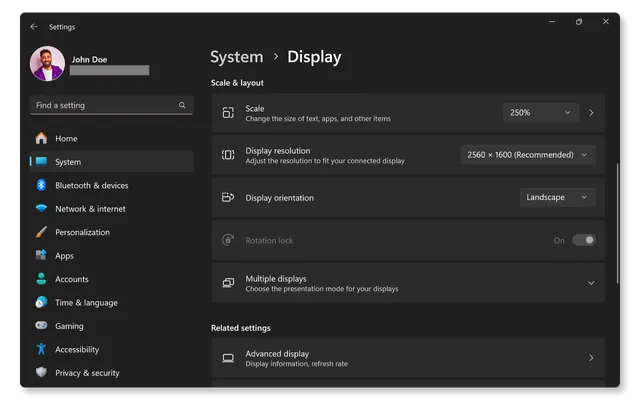Click the Advanced display laptop icon
Viewport: 640px width, 400px height.
coord(228,358)
